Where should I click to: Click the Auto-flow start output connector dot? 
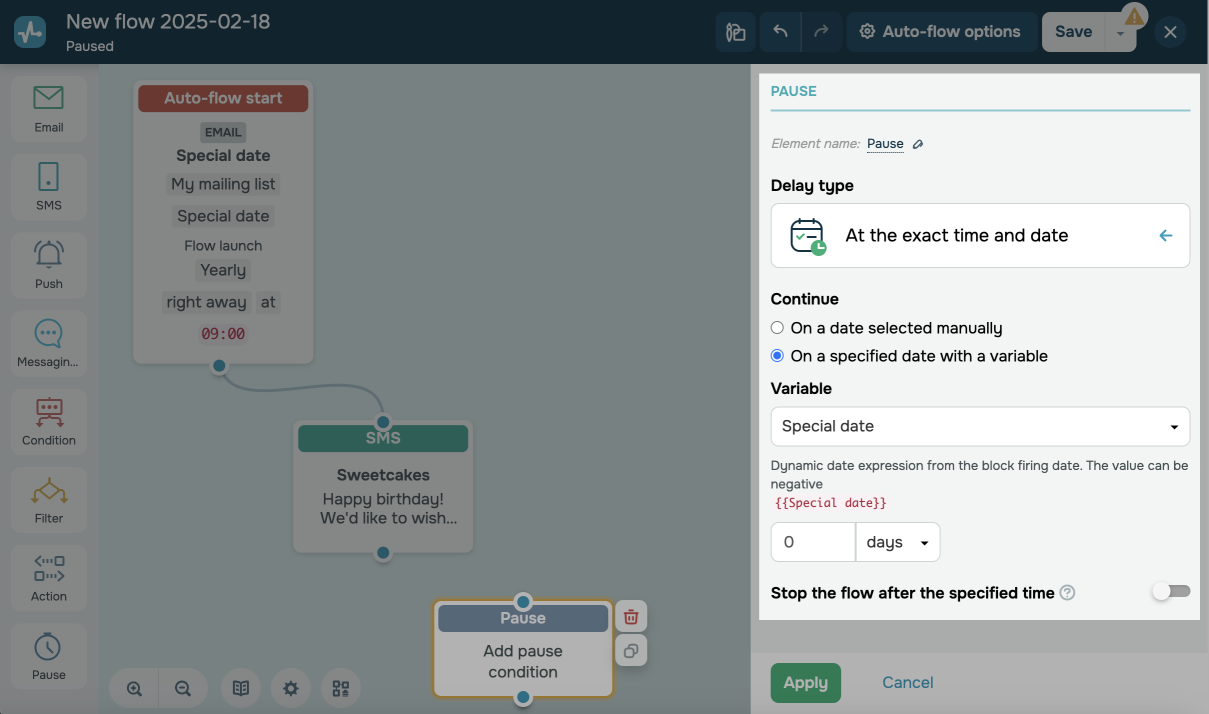[219, 366]
